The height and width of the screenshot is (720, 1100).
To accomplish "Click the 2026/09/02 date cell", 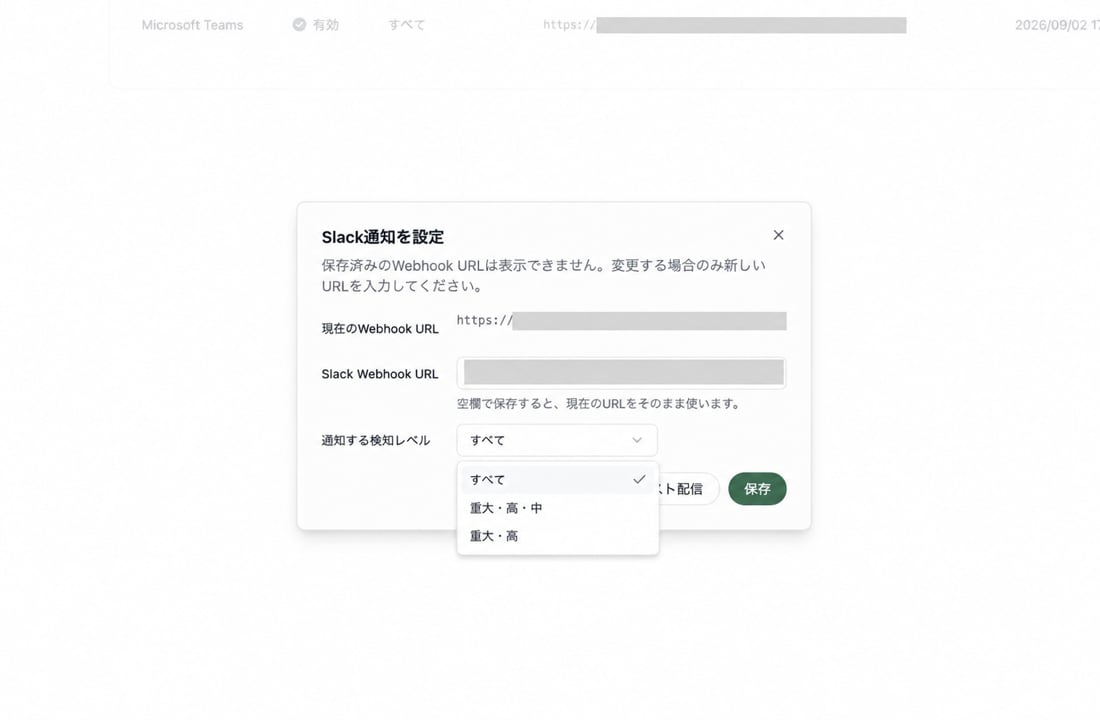I will click(x=1057, y=25).
